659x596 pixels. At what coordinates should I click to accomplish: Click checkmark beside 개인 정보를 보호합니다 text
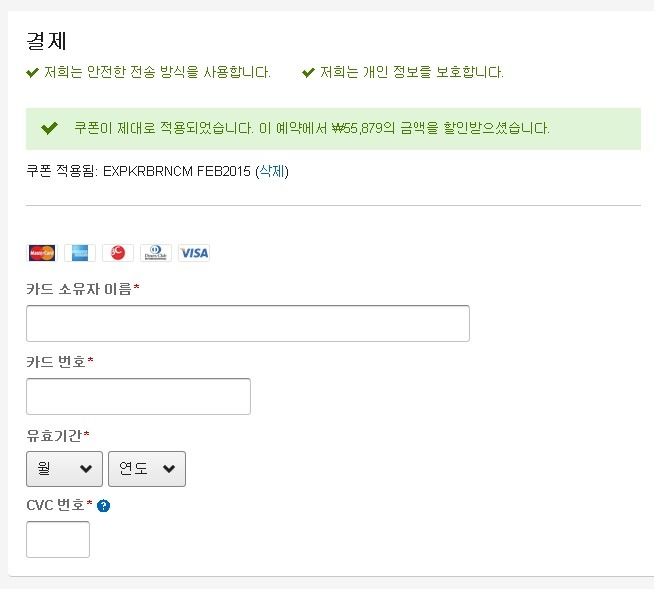308,73
